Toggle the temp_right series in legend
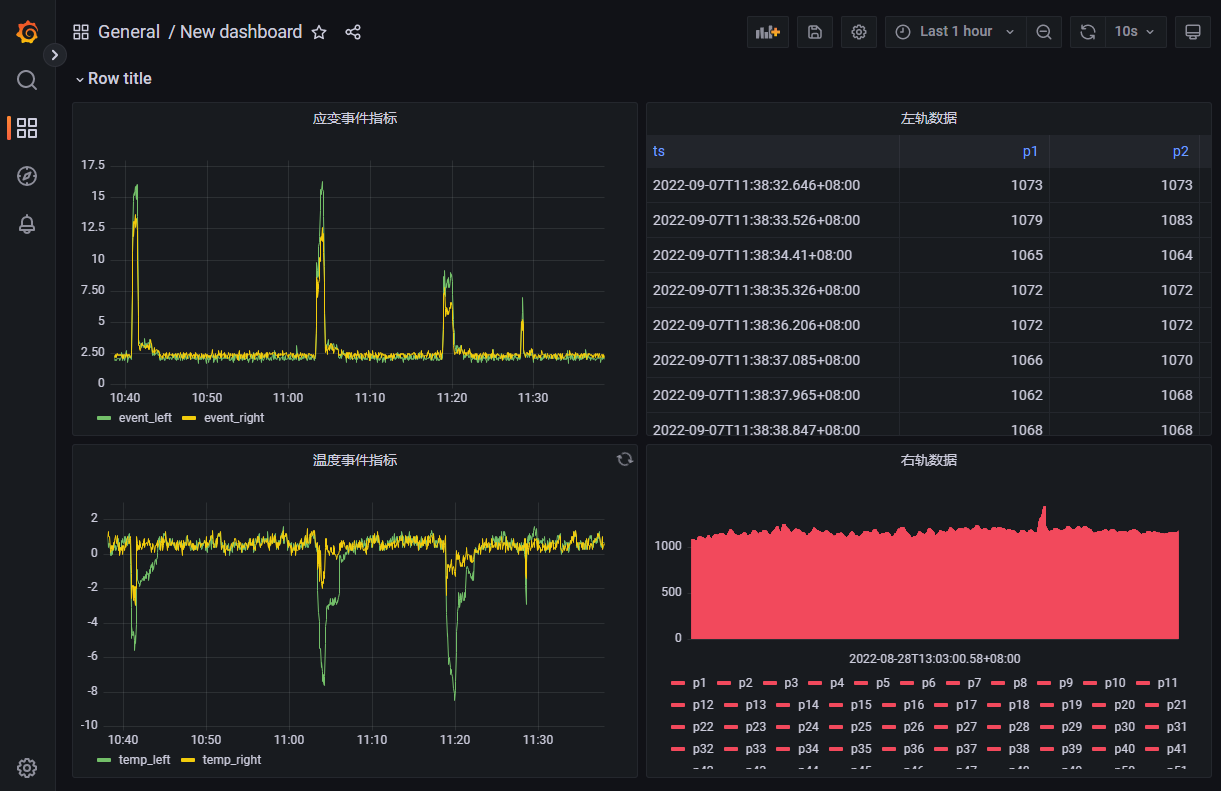 (x=233, y=759)
